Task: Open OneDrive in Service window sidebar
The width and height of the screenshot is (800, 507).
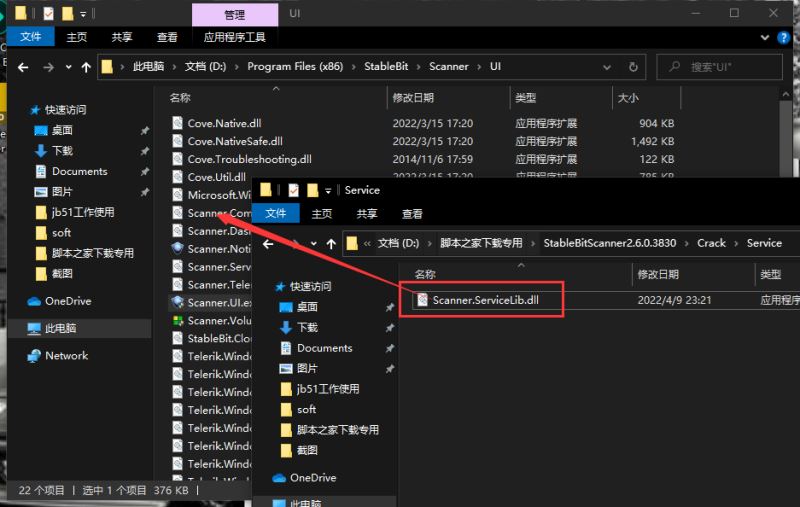Action: pyautogui.click(x=313, y=477)
